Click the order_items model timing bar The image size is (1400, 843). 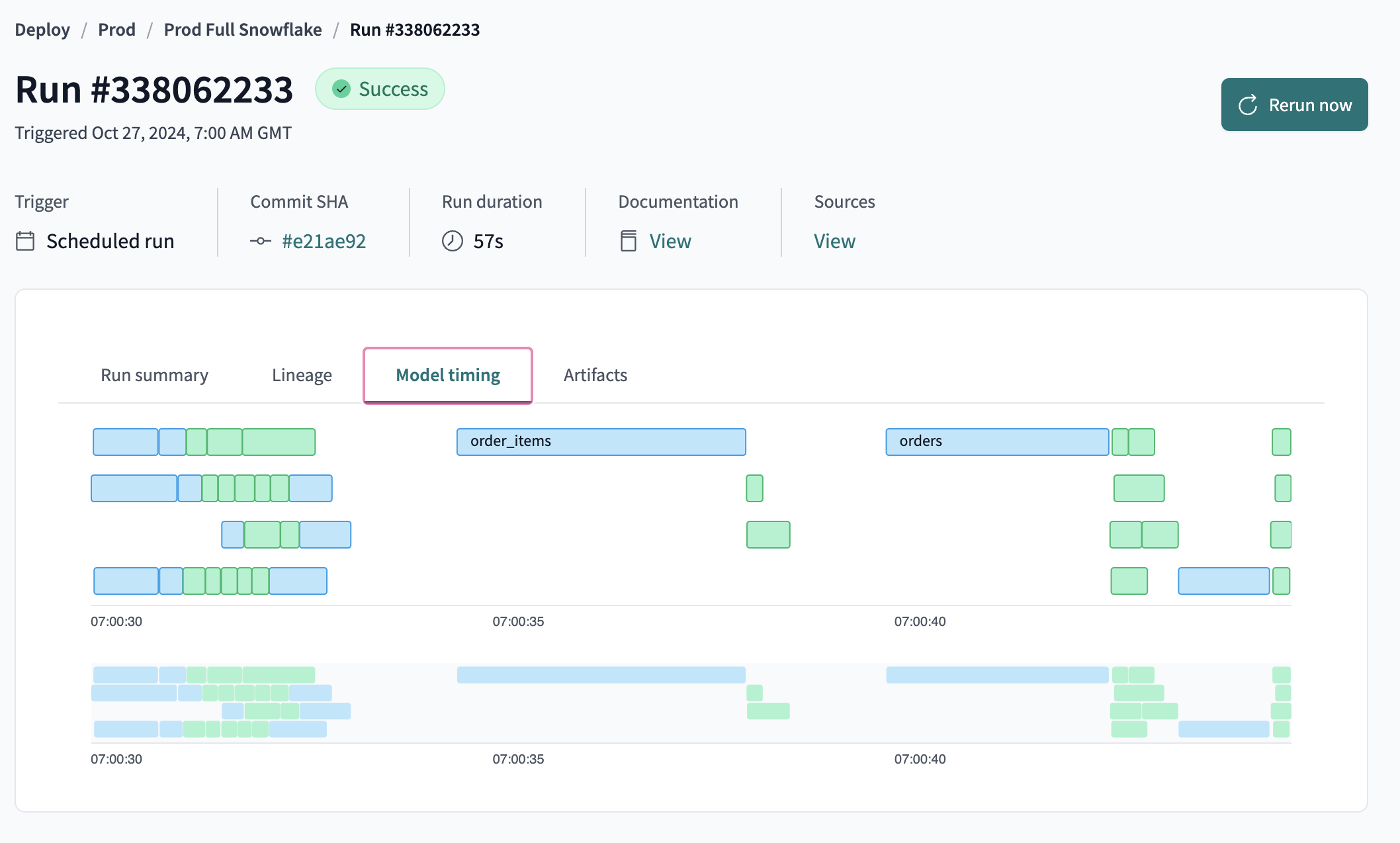click(x=600, y=440)
